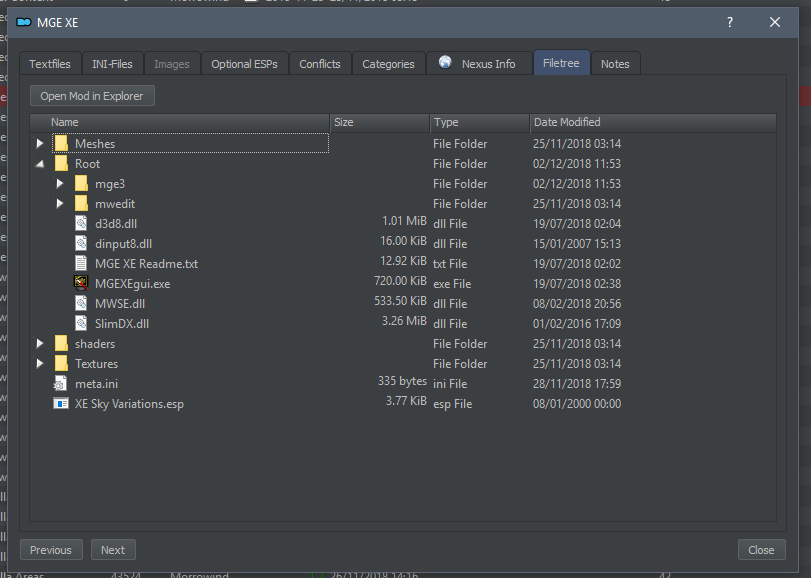Click the Root folder icon
811x578 pixels.
(x=61, y=163)
